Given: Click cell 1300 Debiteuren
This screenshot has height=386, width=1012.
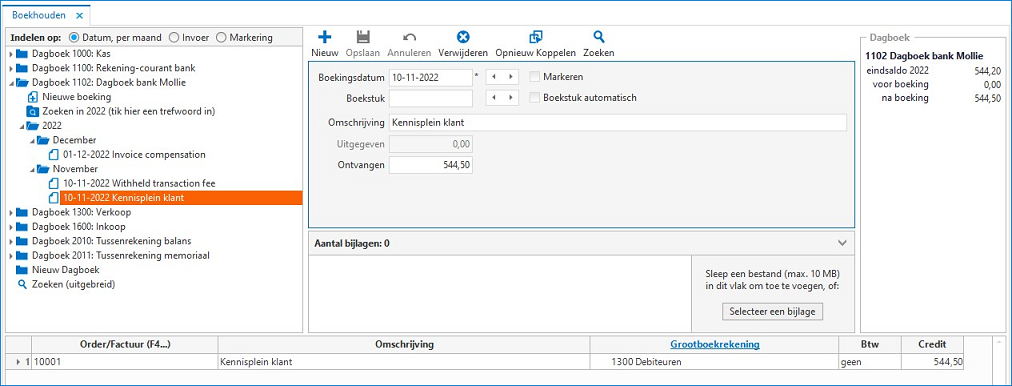Looking at the screenshot, I should [x=714, y=362].
